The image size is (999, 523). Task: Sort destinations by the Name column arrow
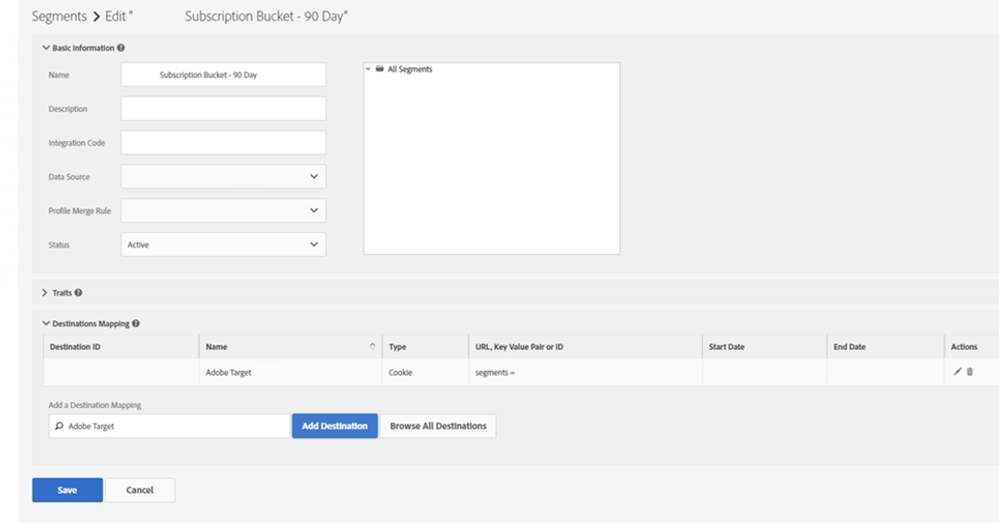coord(373,346)
